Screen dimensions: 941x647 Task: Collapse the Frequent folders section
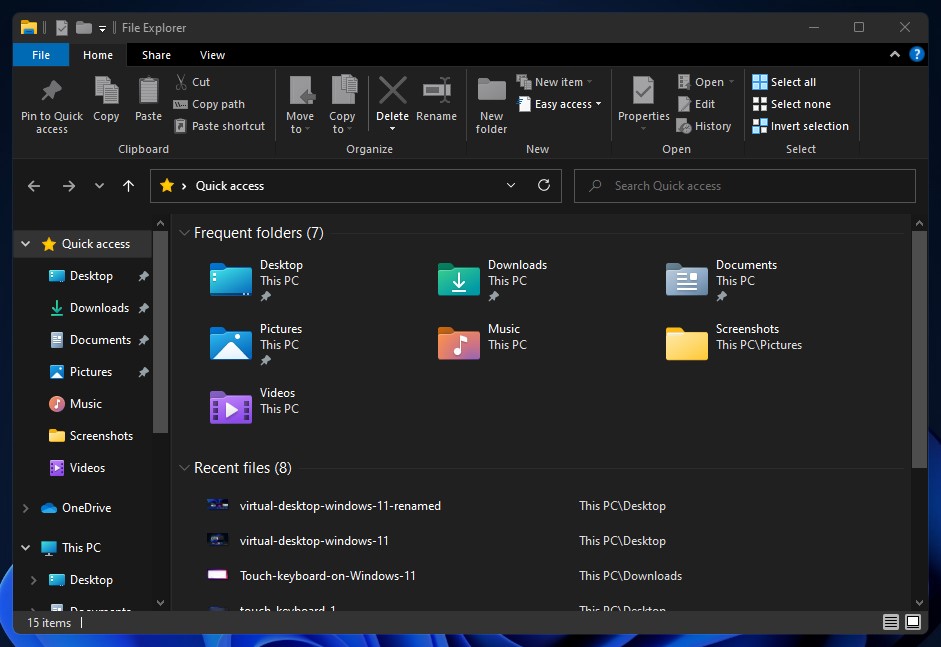click(x=184, y=233)
